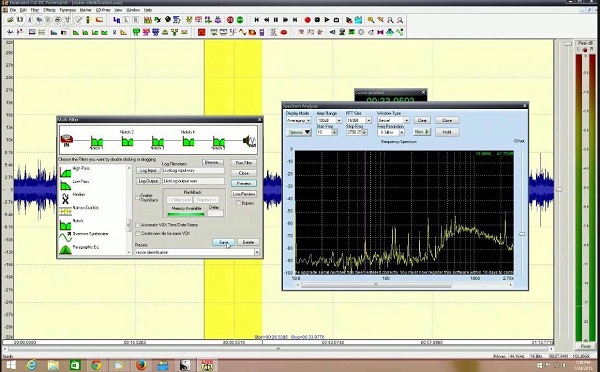Click the orange sine wave toolbar icon
Screen dimensions: 600x372
(243, 33)
